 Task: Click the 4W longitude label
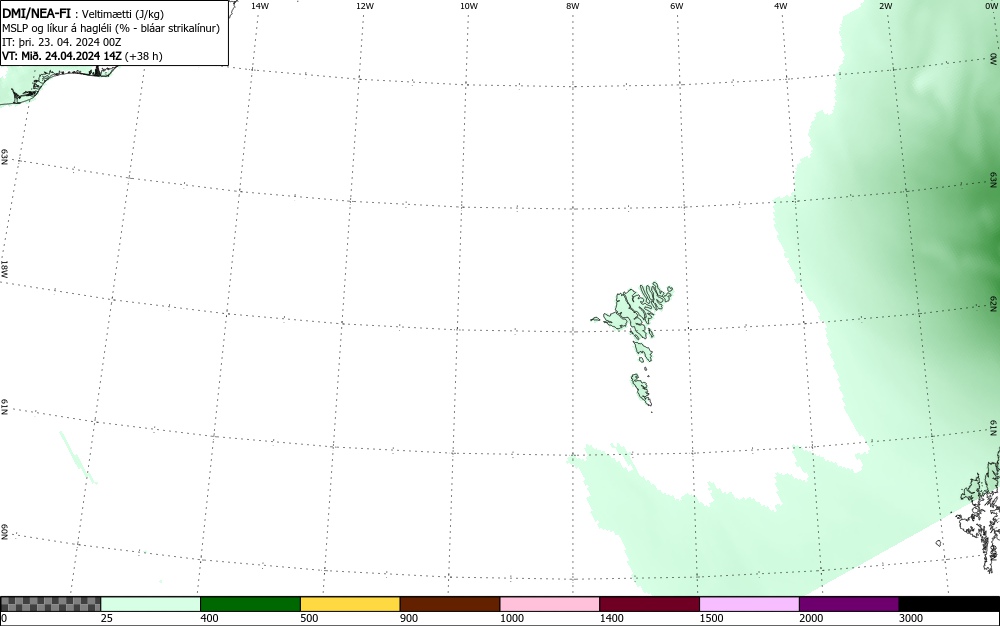(781, 6)
